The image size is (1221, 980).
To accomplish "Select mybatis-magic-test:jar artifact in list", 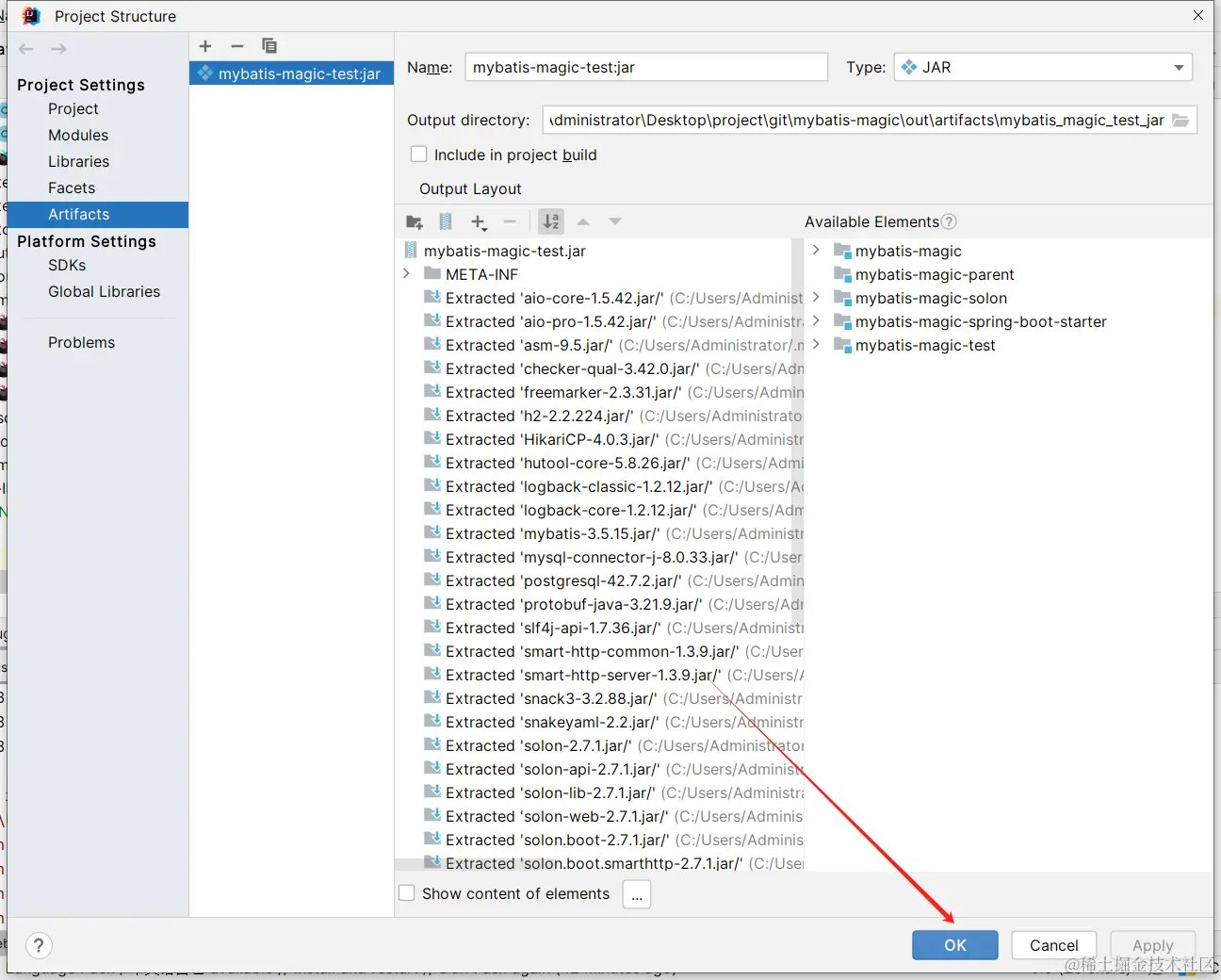I will point(291,73).
